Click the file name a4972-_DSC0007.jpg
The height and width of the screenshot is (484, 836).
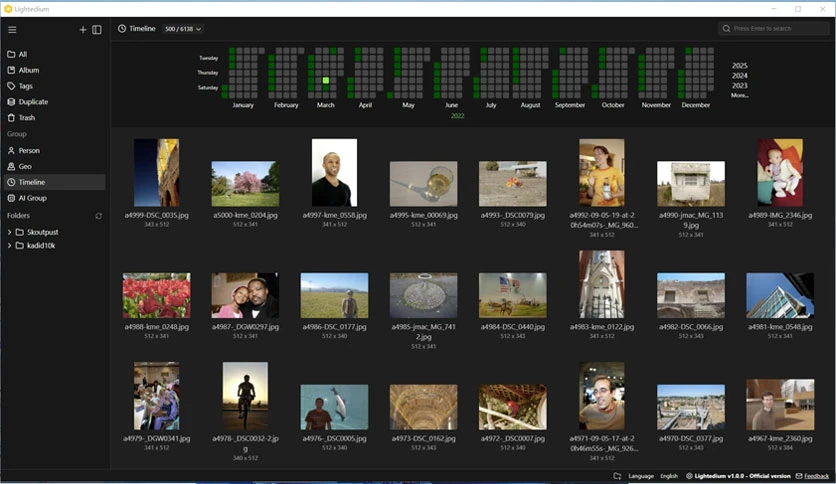512,439
